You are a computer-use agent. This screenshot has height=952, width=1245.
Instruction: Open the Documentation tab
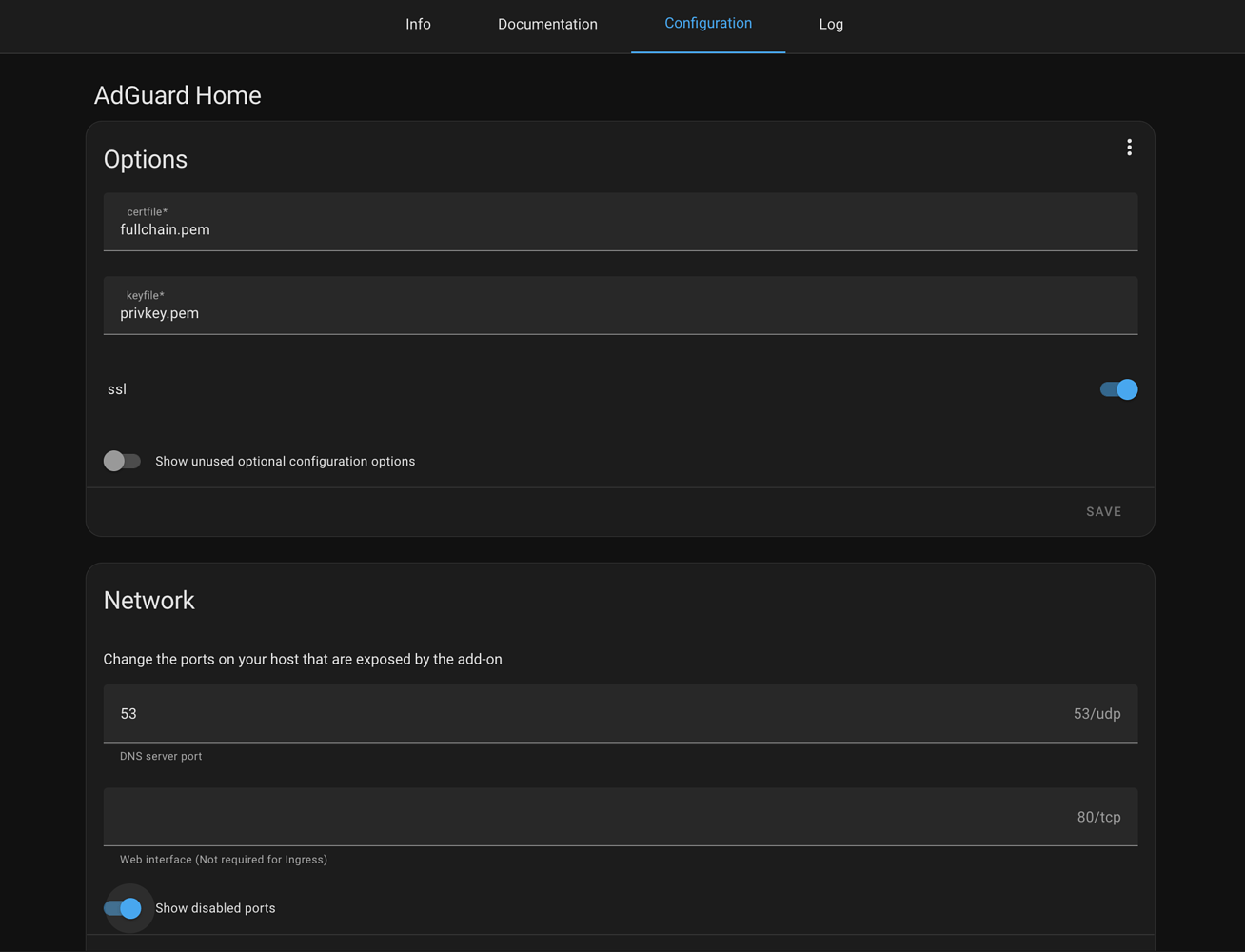(547, 24)
